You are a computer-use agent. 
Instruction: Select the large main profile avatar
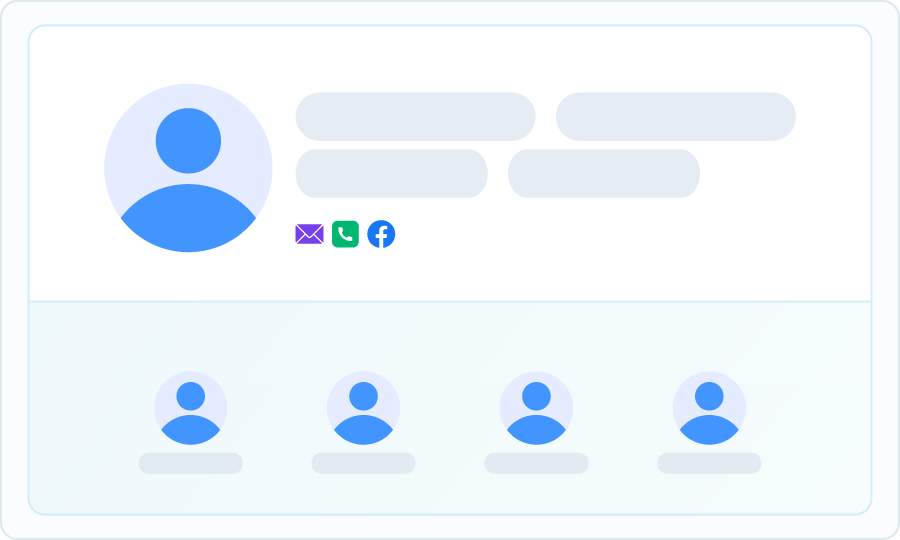[188, 168]
